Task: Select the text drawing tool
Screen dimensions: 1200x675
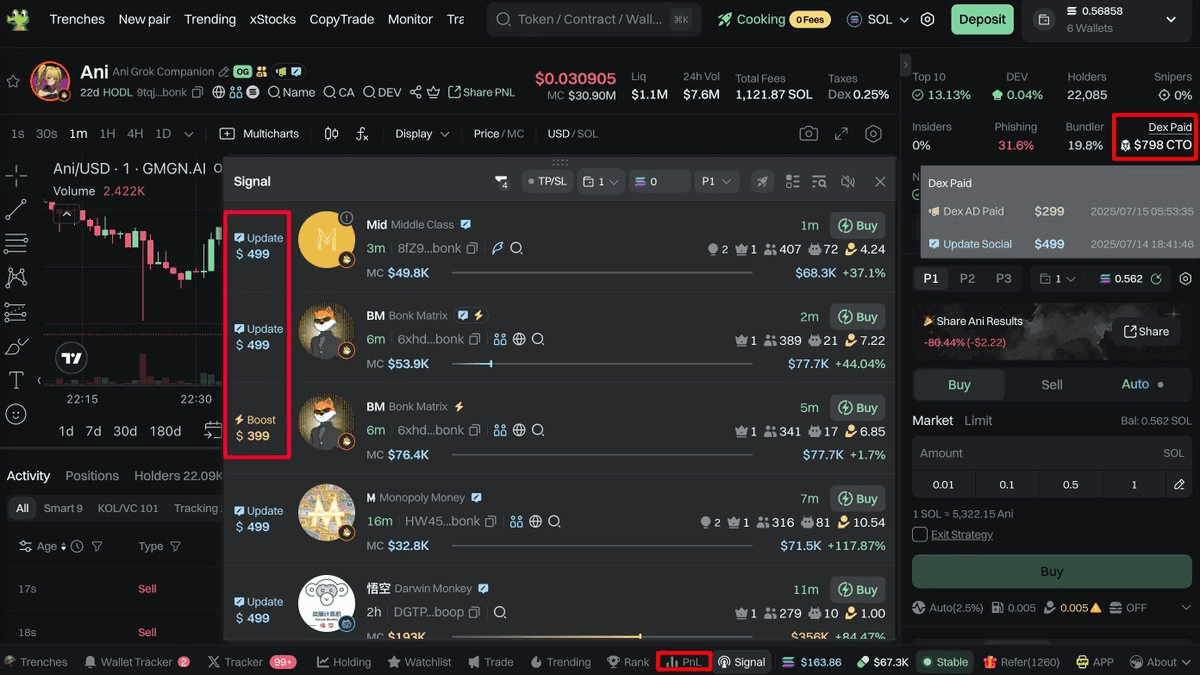Action: [16, 380]
